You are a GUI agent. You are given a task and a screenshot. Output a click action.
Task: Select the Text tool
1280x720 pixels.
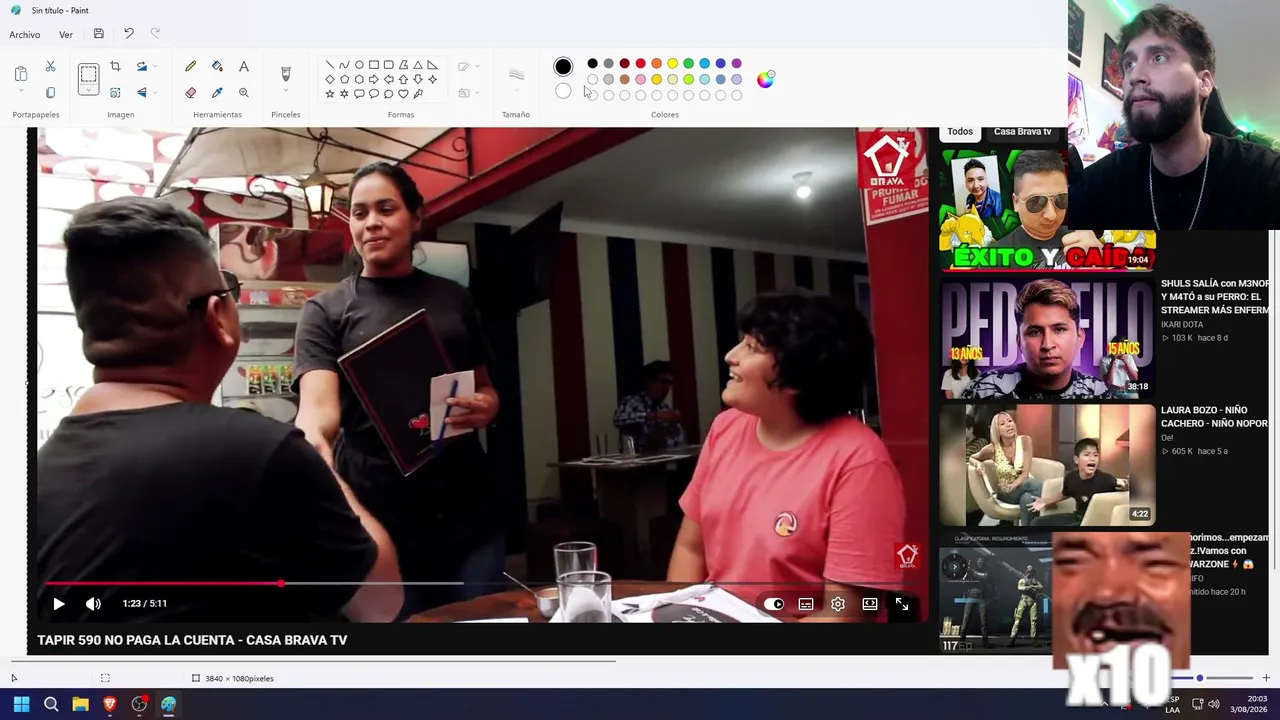pos(243,67)
